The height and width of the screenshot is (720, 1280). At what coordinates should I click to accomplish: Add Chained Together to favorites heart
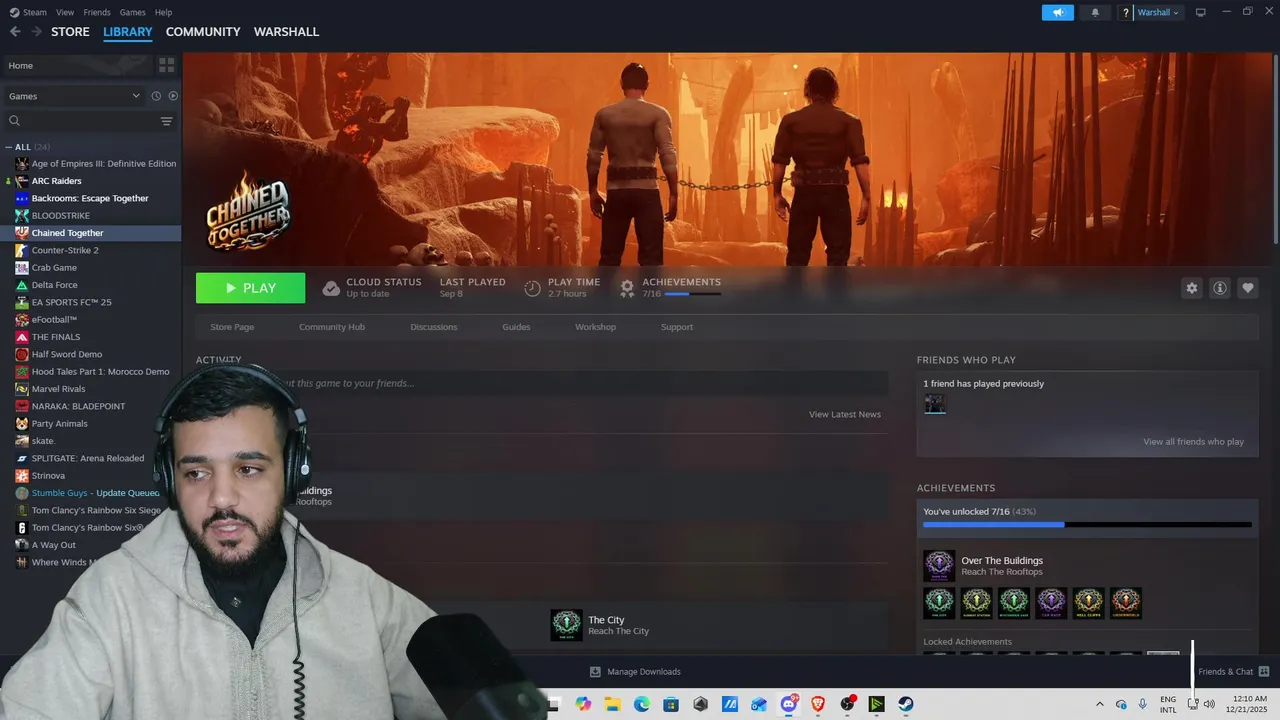1248,288
